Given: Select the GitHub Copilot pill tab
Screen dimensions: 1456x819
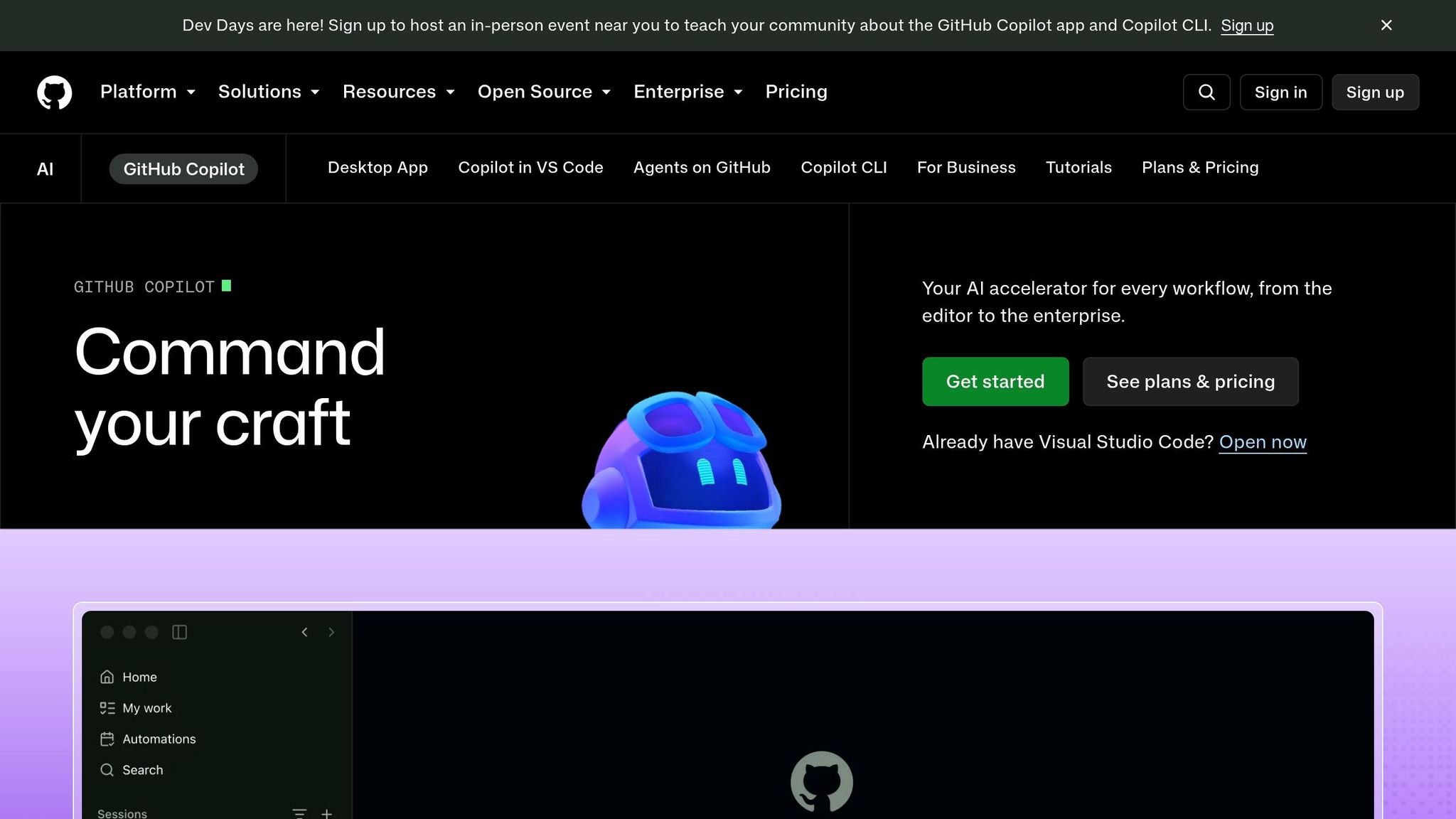Looking at the screenshot, I should coord(183,169).
